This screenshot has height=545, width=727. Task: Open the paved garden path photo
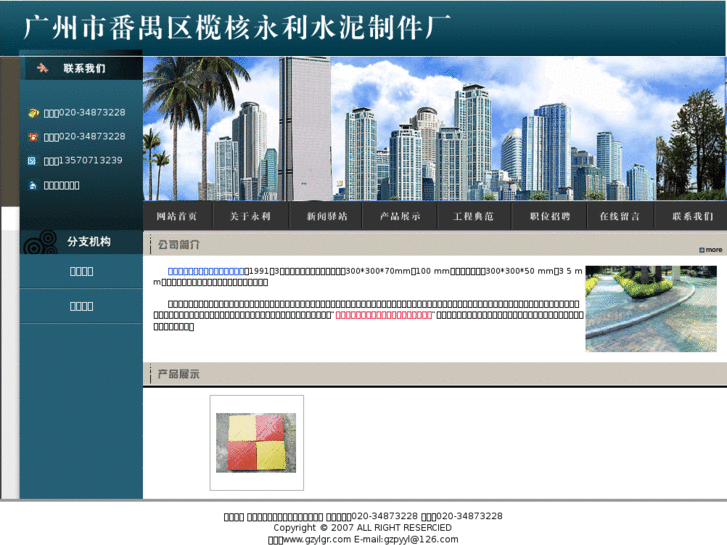tap(651, 309)
